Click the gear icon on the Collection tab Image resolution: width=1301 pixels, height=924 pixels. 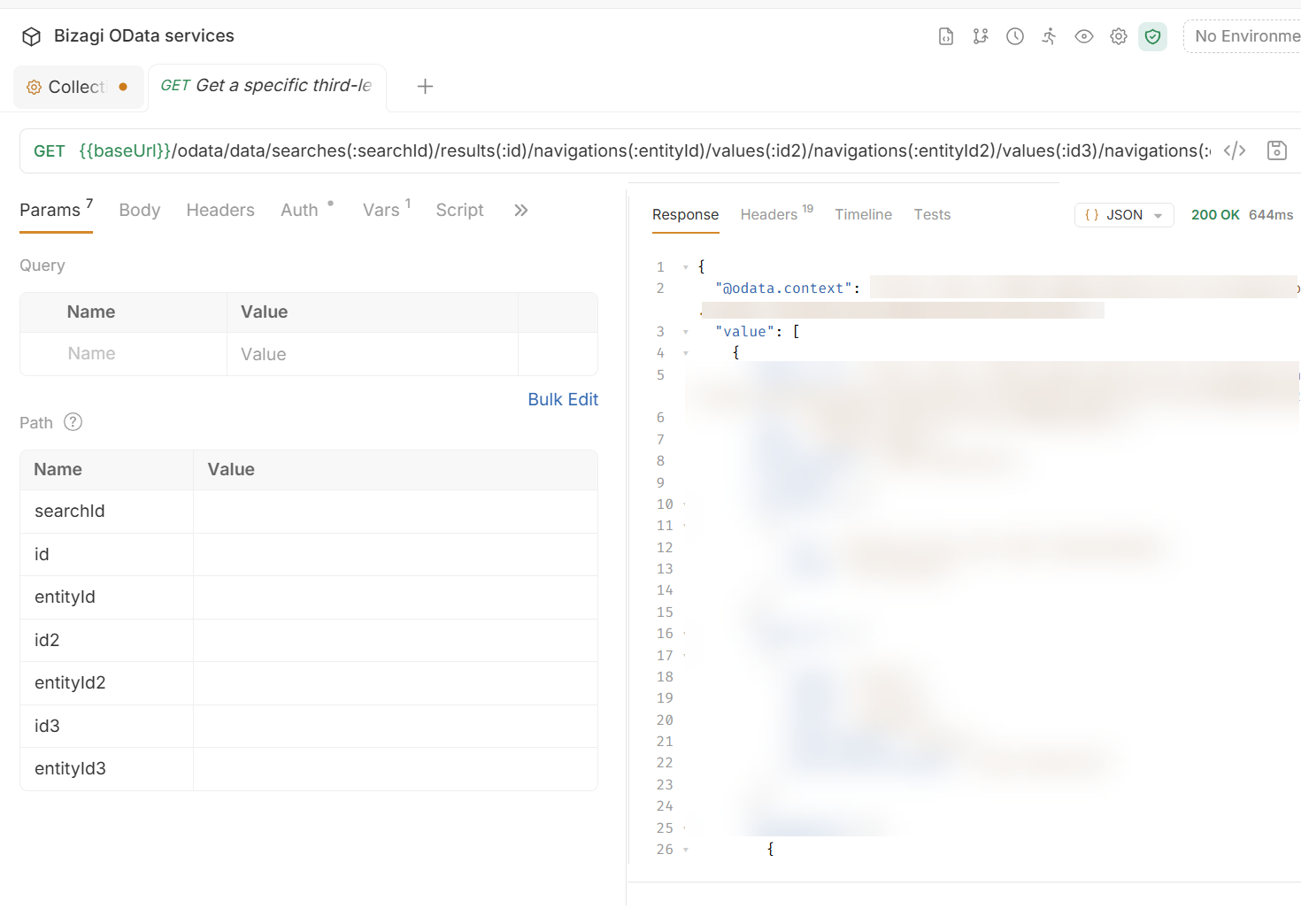point(34,87)
